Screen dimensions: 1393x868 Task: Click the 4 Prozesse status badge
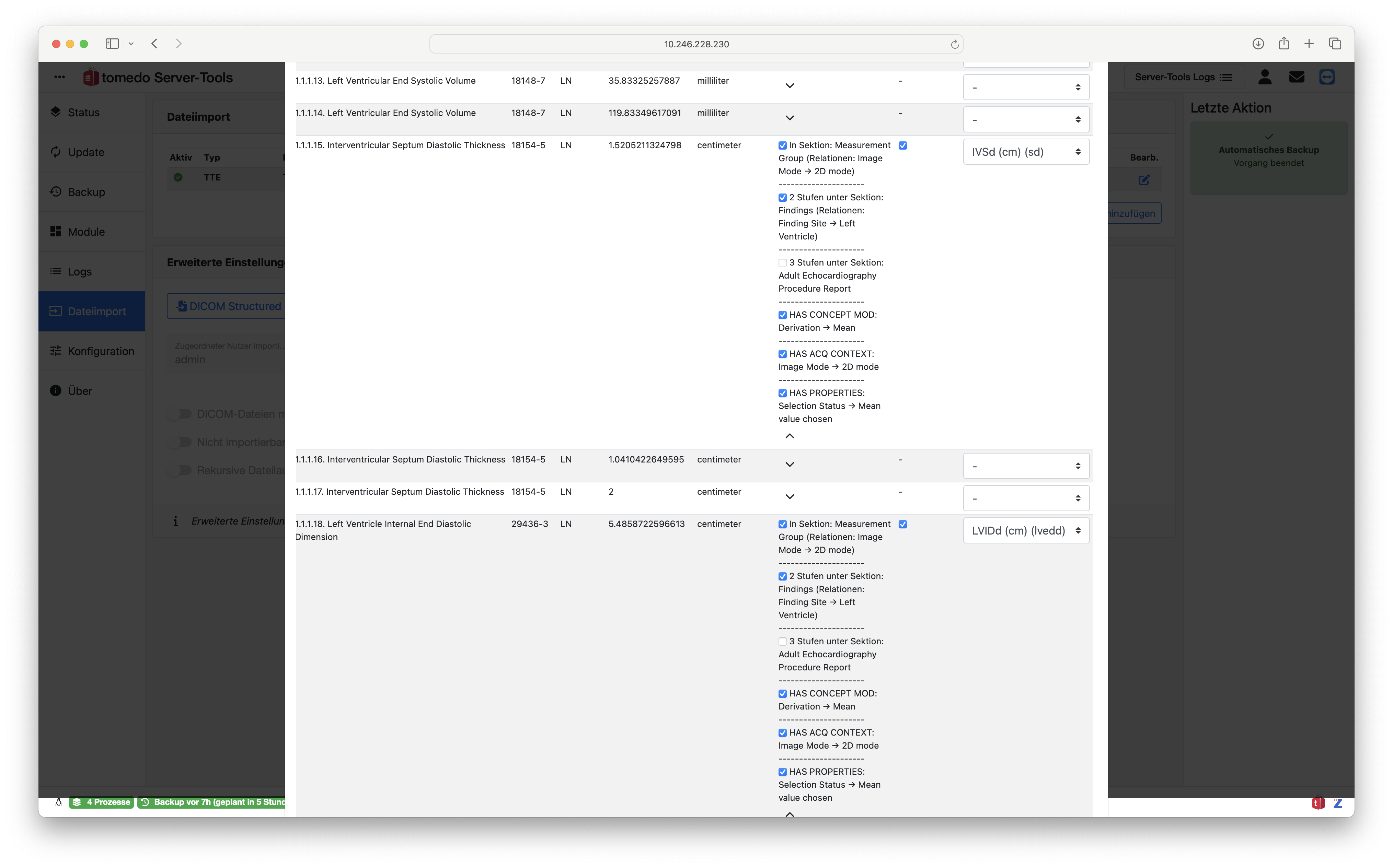point(102,802)
